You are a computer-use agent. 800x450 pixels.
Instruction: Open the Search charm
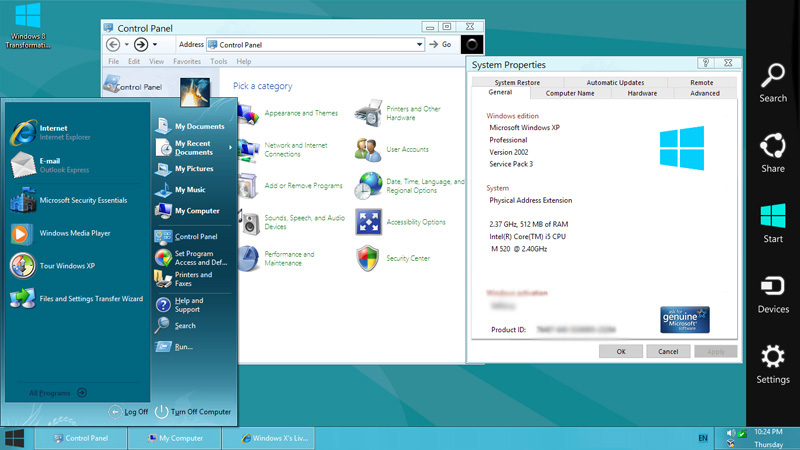coord(772,81)
